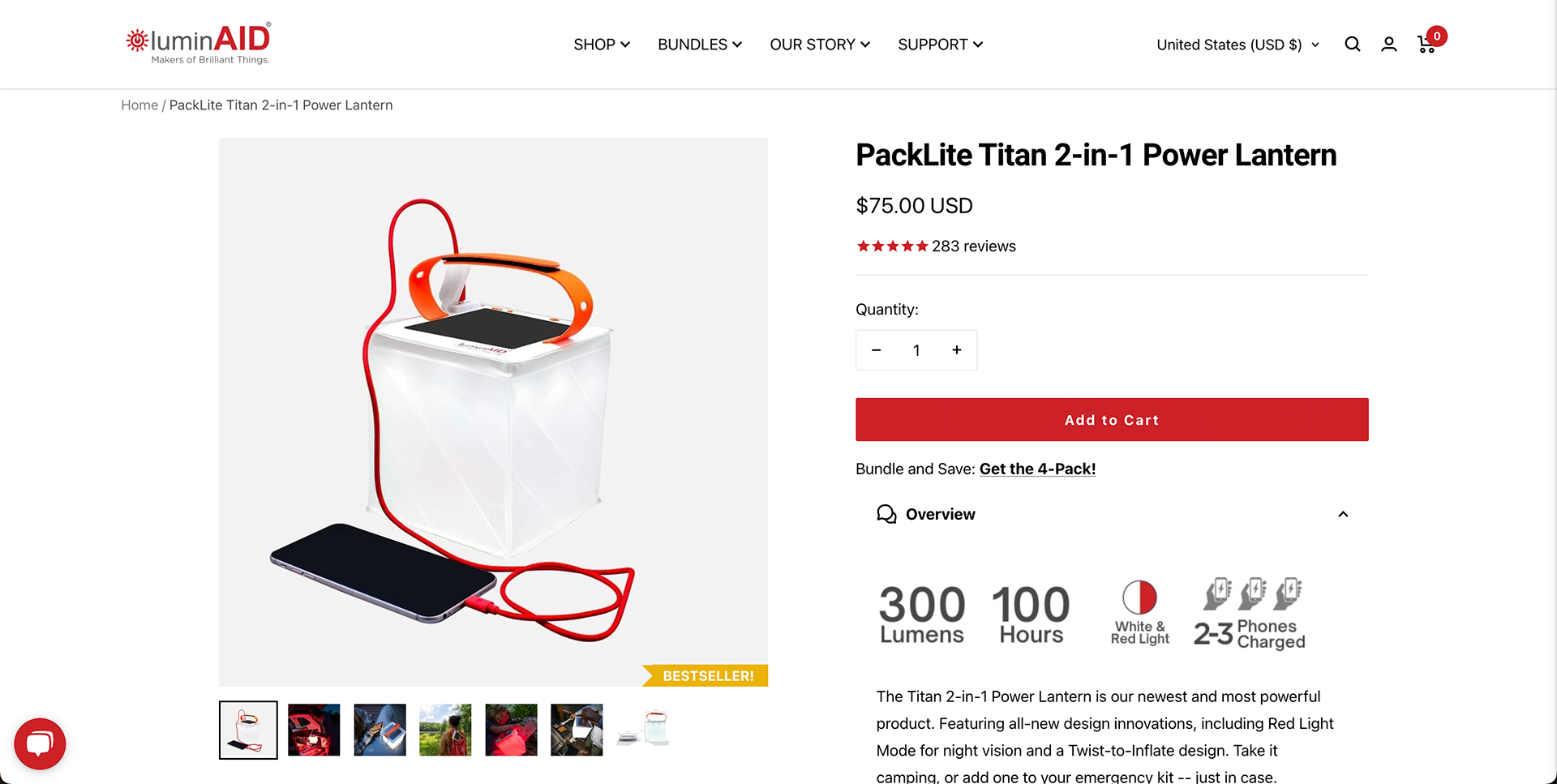Collapse the Overview section chevron
1557x784 pixels.
pyautogui.click(x=1343, y=514)
